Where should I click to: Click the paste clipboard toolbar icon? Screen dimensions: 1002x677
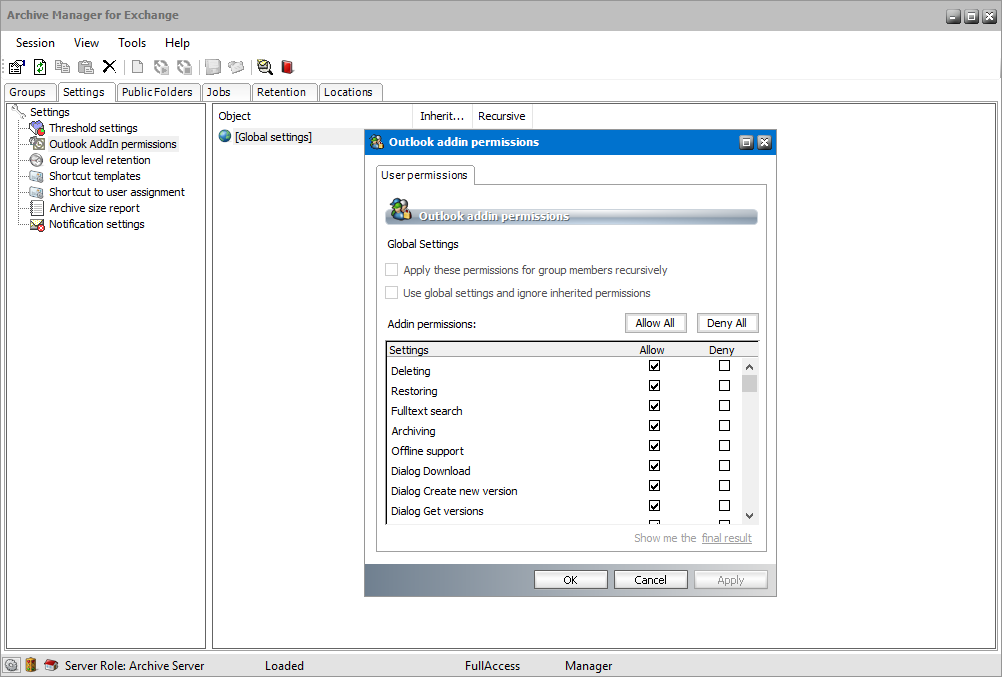pyautogui.click(x=86, y=66)
